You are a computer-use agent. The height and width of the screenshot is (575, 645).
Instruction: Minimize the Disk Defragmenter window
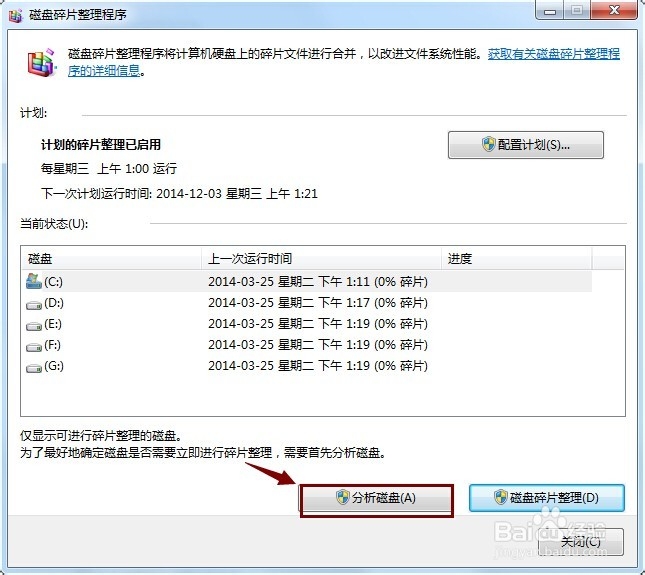(x=550, y=10)
